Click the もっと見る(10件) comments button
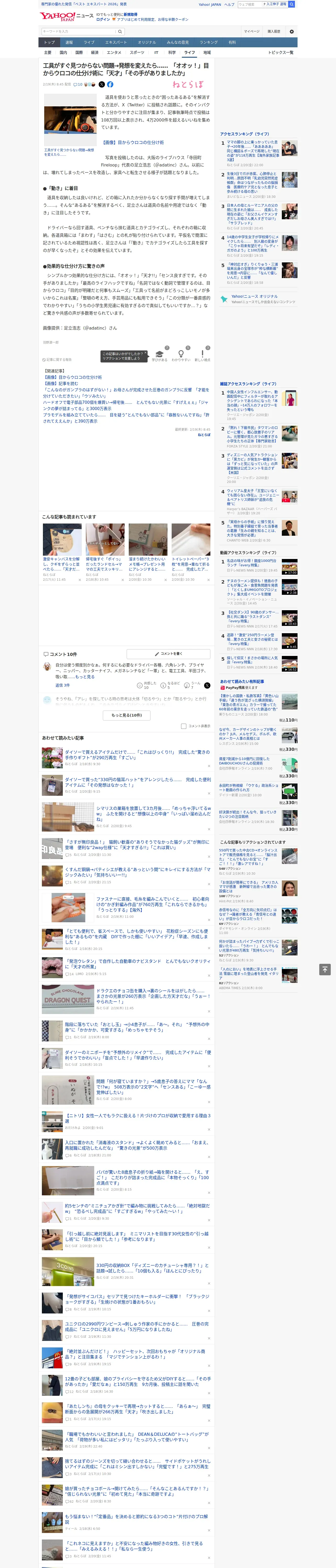The image size is (336, 1568). (127, 715)
